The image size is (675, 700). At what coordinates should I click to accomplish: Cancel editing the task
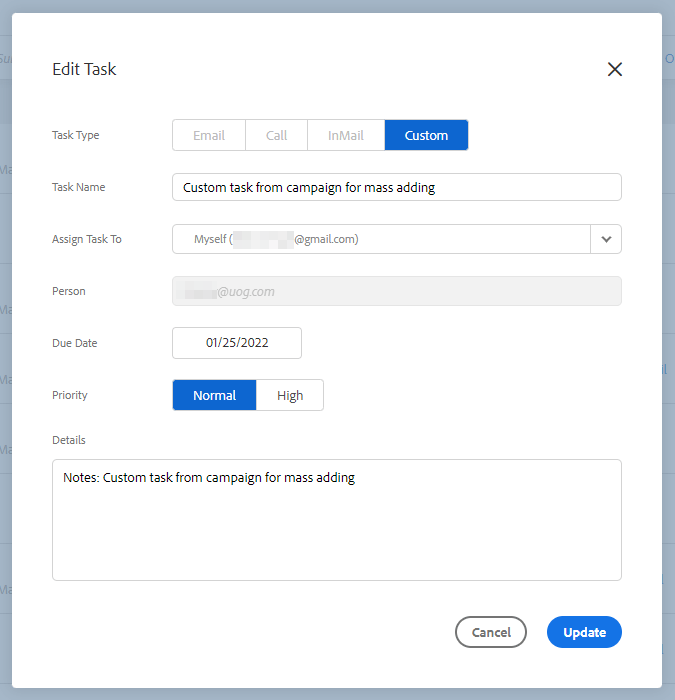pyautogui.click(x=491, y=632)
